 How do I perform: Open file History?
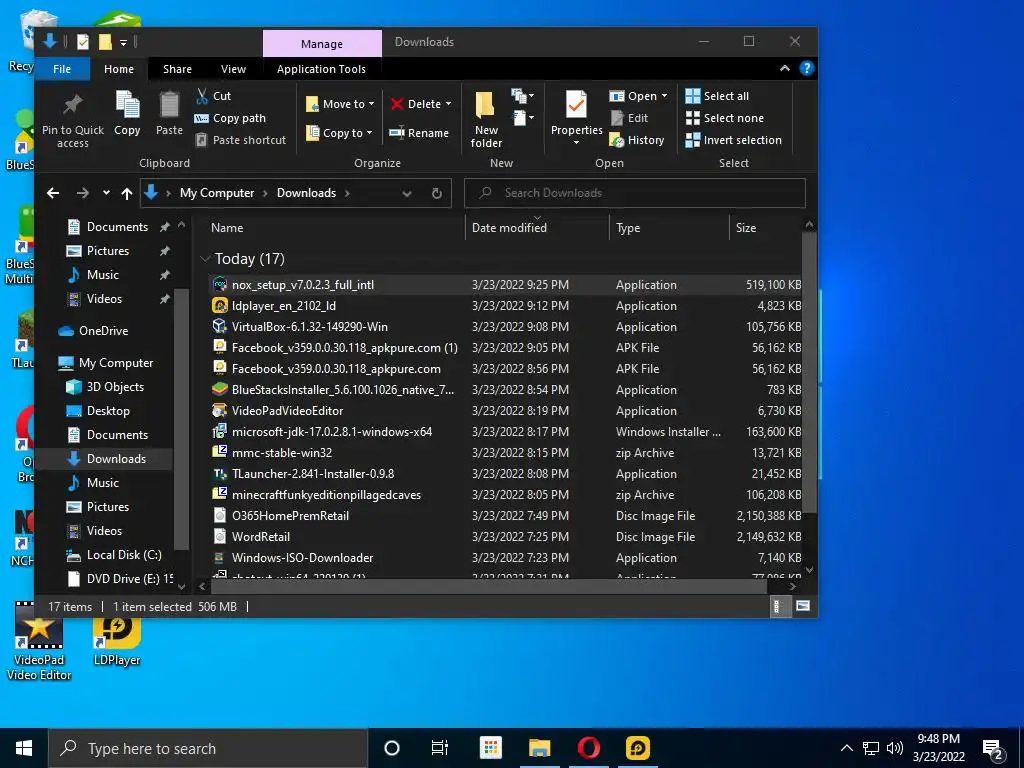click(x=637, y=140)
